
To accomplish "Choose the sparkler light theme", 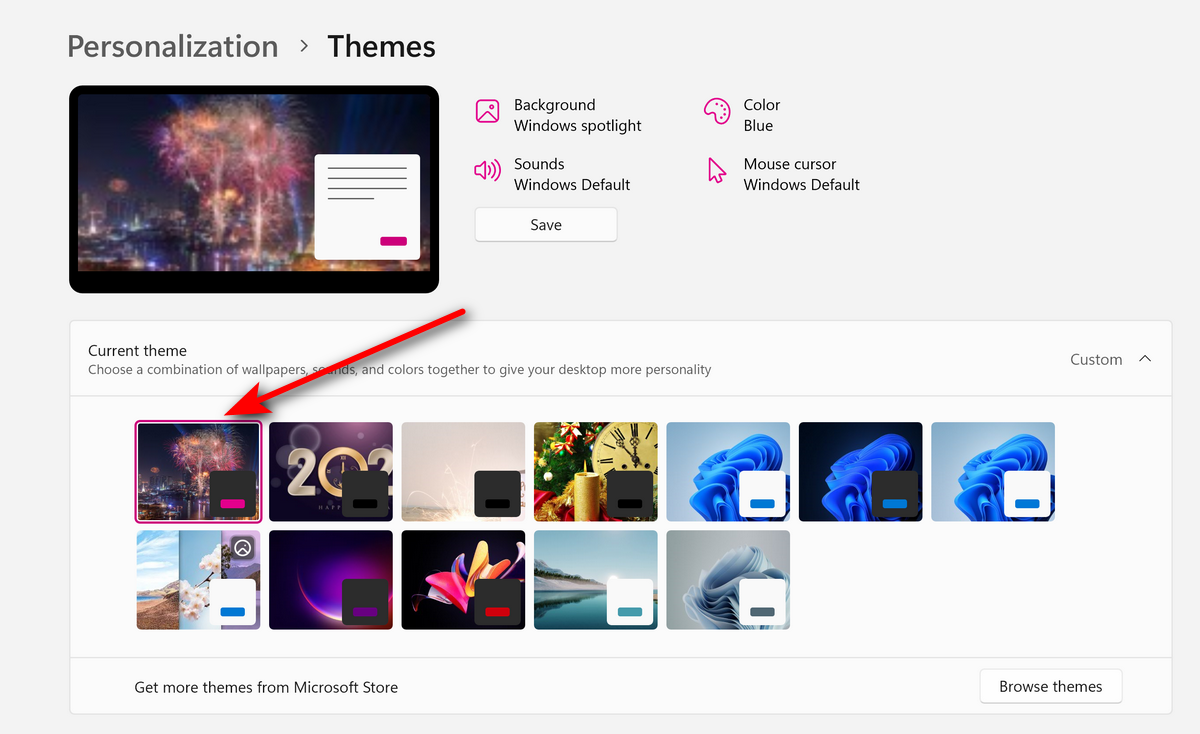I will tap(463, 472).
